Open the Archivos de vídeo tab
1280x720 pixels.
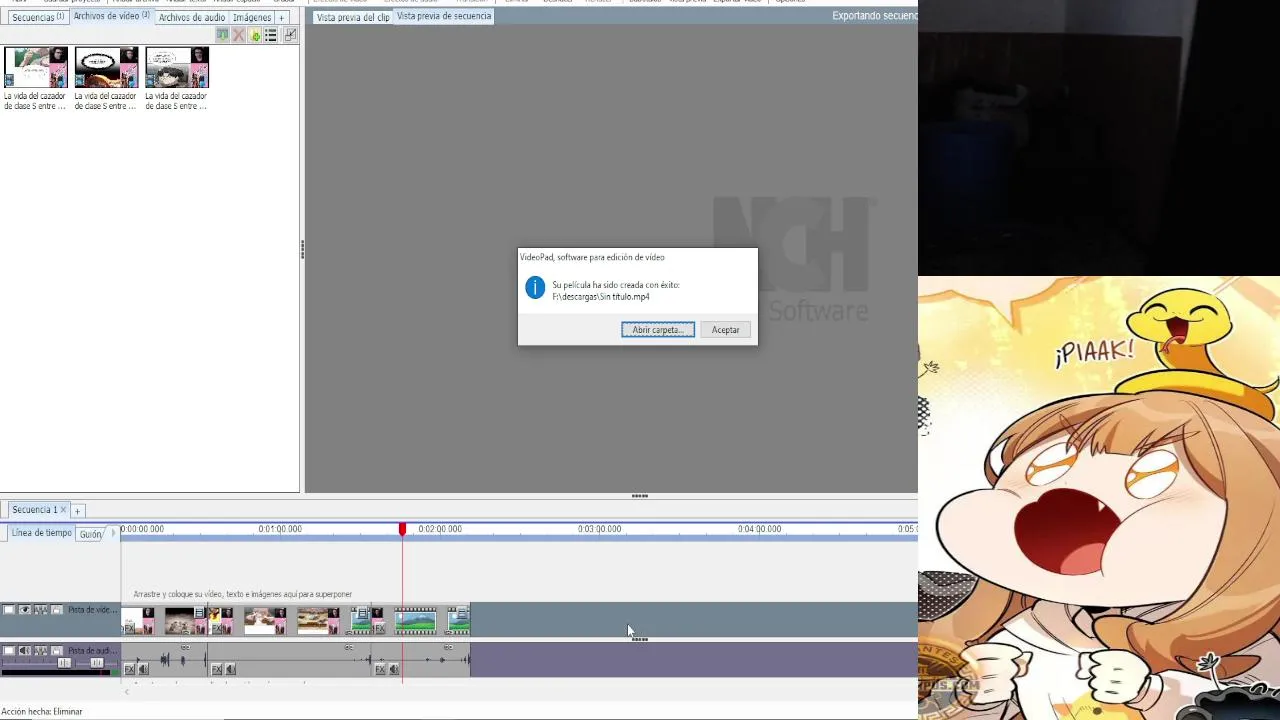coord(111,16)
